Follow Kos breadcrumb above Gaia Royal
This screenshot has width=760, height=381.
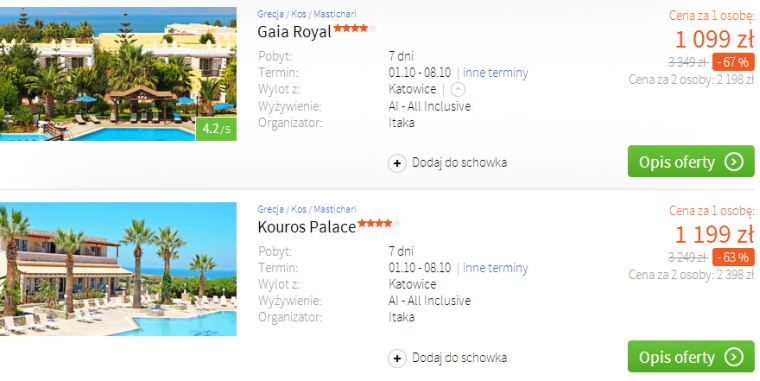(299, 14)
